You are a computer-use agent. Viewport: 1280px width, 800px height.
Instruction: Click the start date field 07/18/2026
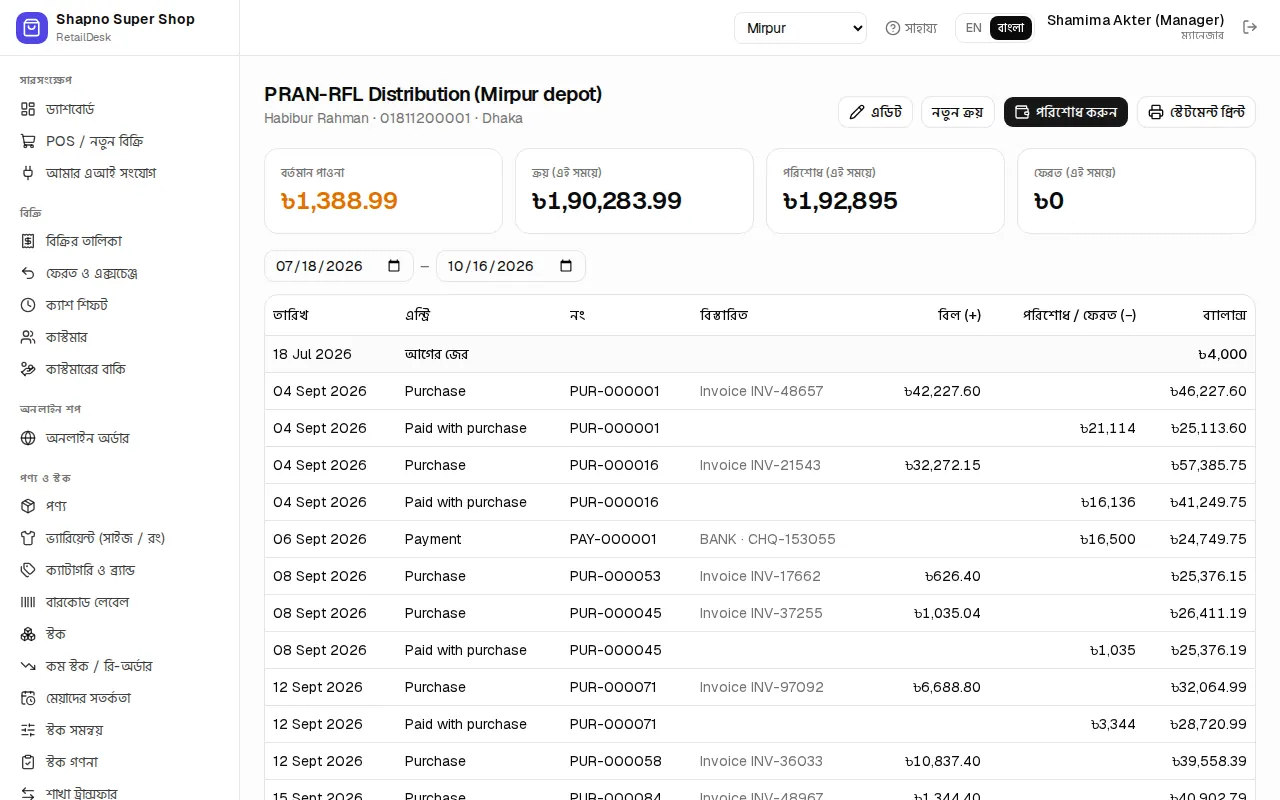tap(339, 266)
